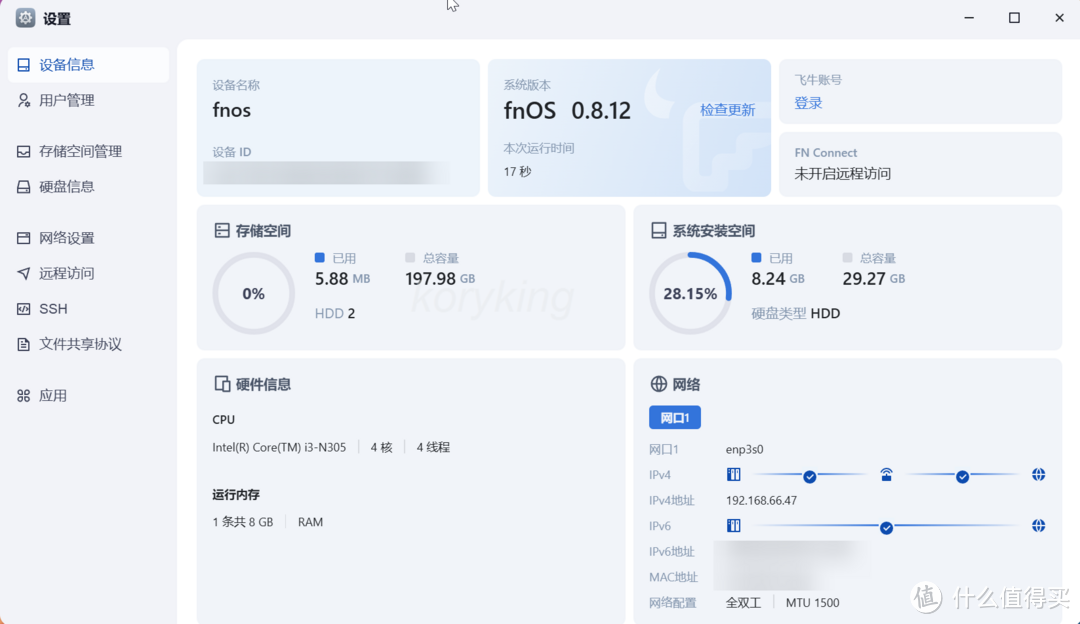Click the 检查更新 check update button

coord(727,110)
